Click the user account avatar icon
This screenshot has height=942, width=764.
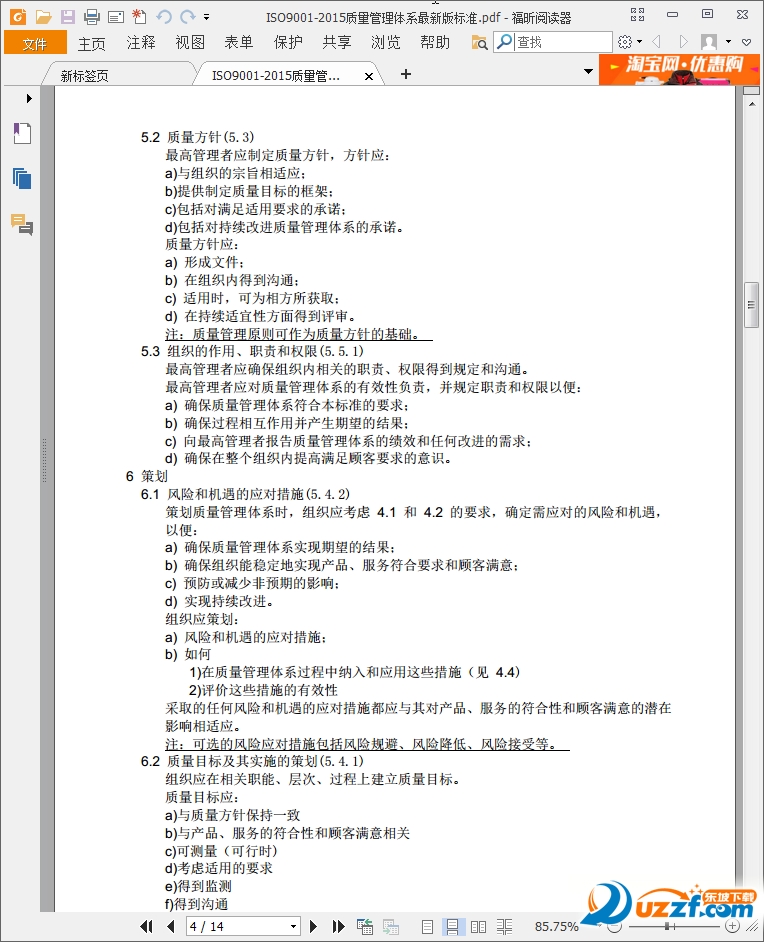point(709,41)
